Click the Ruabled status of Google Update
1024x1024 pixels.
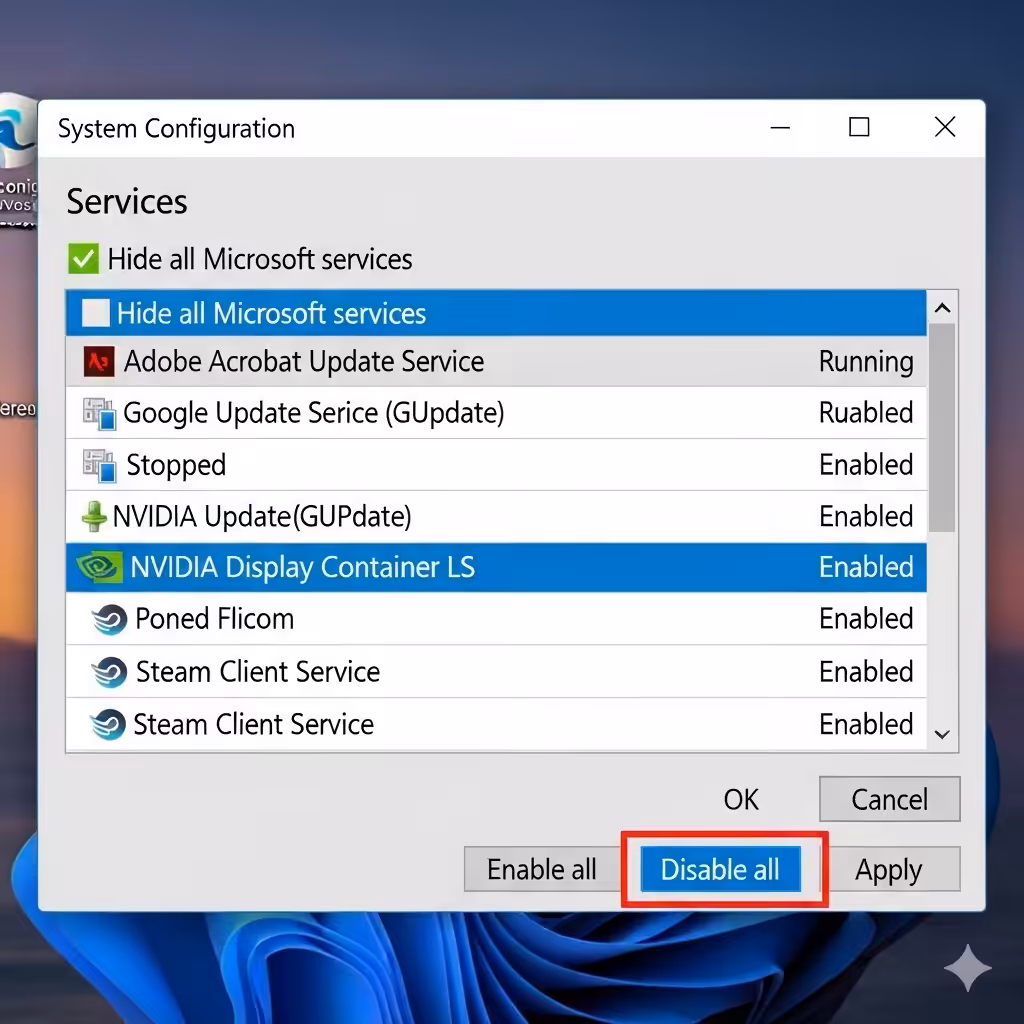pos(866,413)
